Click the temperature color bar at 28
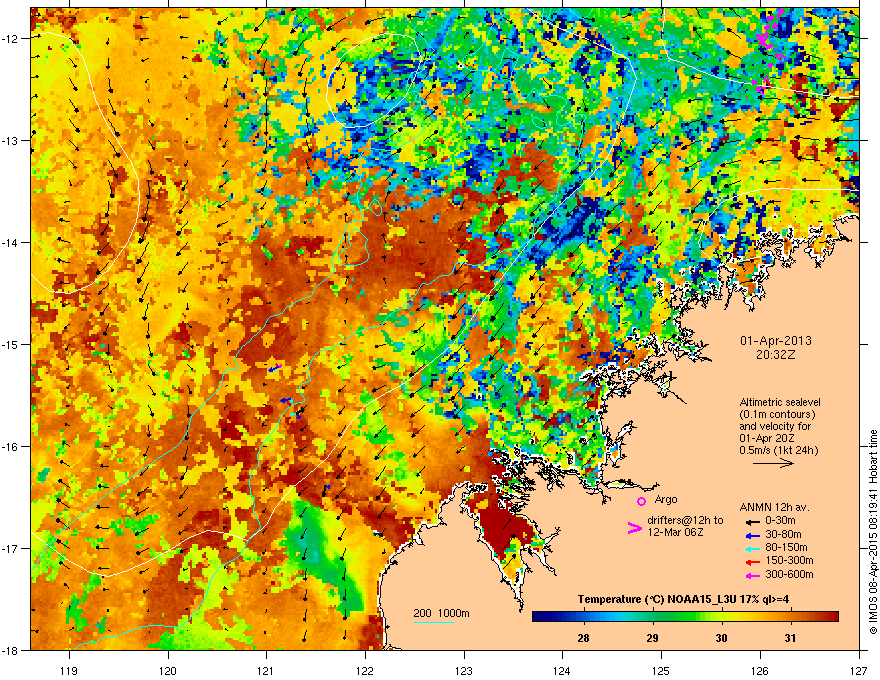The image size is (880, 680). pyautogui.click(x=584, y=617)
